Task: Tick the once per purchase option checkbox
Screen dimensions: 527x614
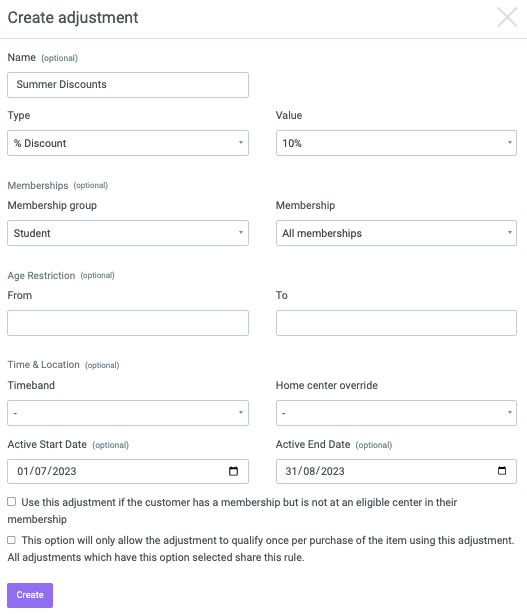Action: coord(12,540)
